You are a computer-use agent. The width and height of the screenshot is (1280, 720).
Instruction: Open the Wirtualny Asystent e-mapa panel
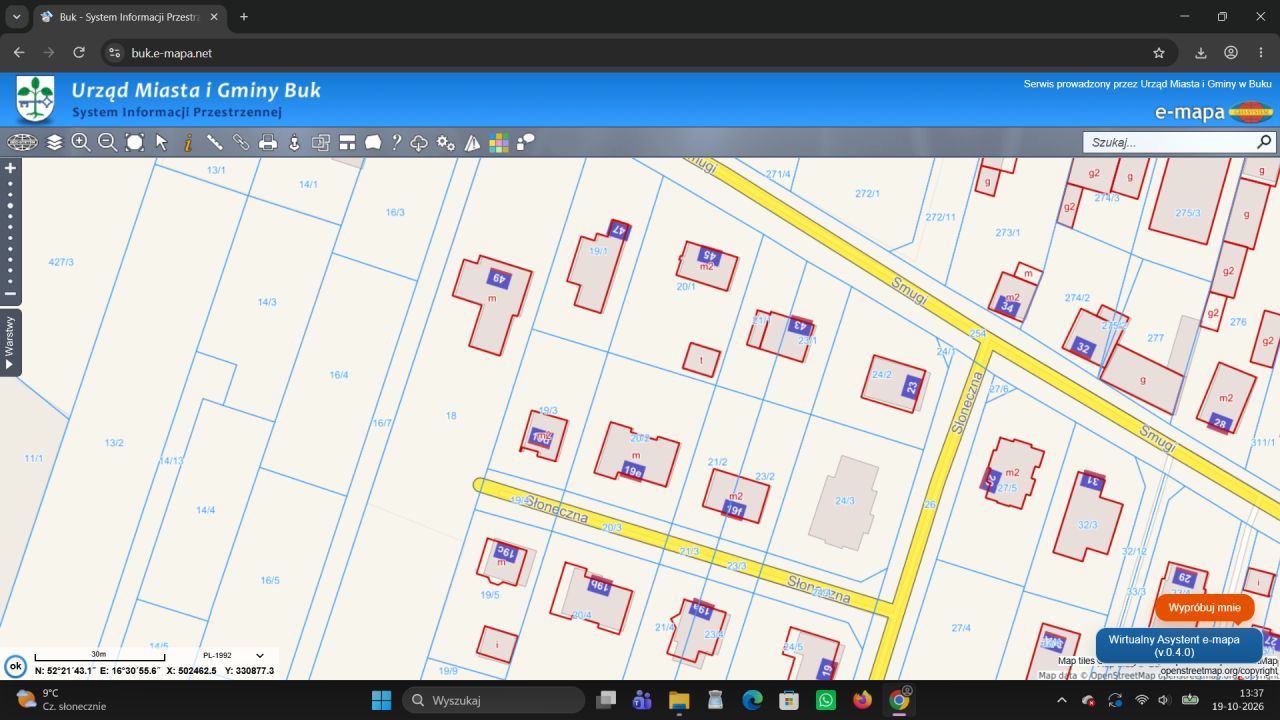(x=1180, y=645)
